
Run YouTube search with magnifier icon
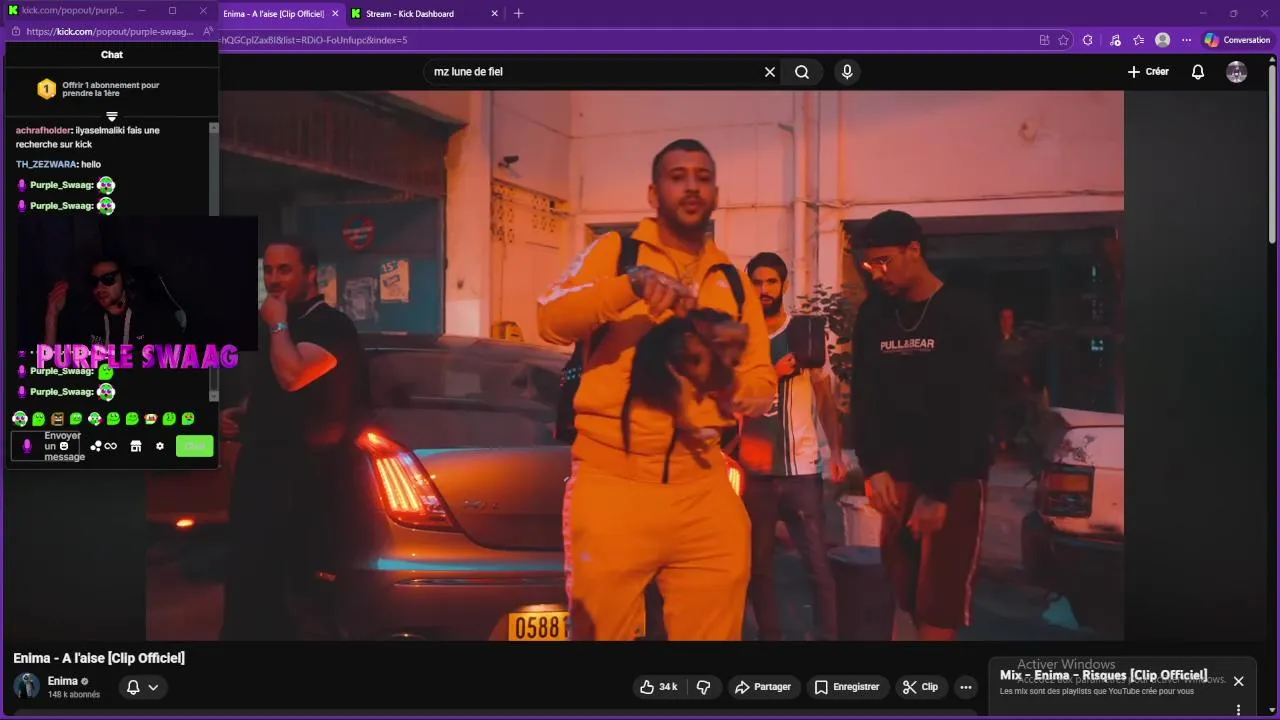point(802,72)
